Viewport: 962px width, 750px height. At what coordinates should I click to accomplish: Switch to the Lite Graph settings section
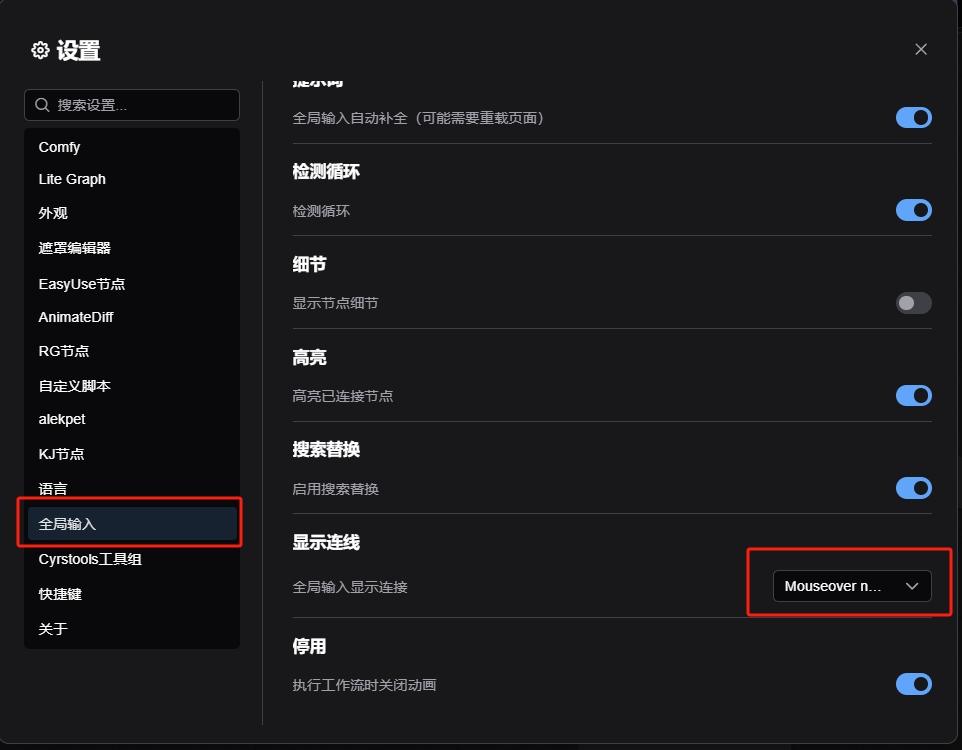coord(71,179)
